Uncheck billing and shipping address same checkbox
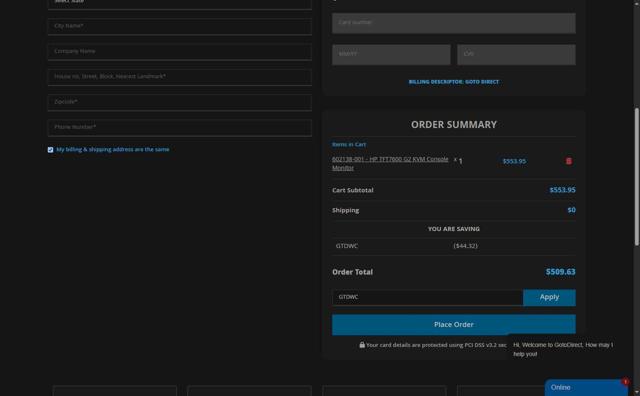Screen dimensions: 640x396 pyautogui.click(x=50, y=150)
